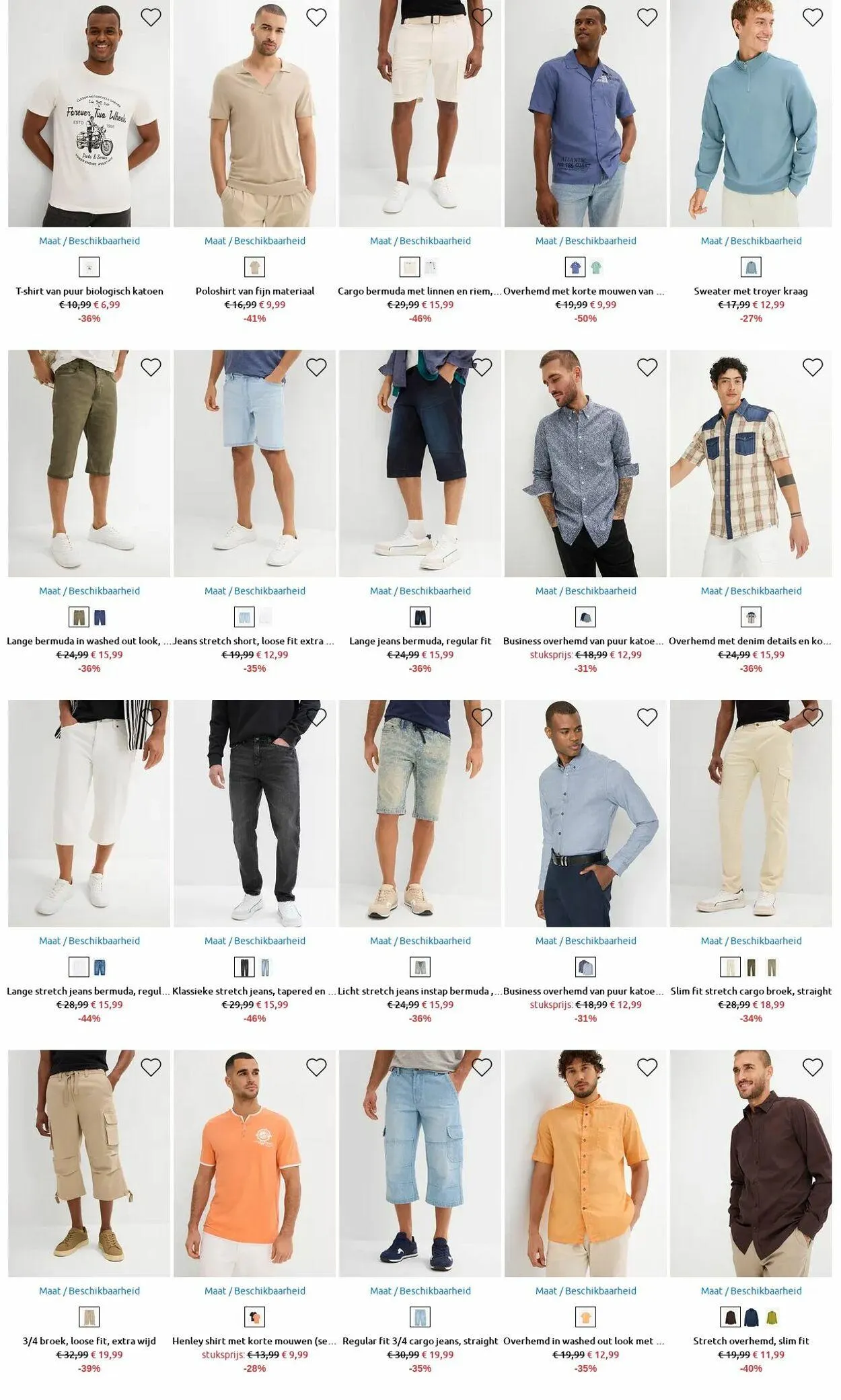Favorite the biological cotton T-shirt with heart icon

coord(151,17)
